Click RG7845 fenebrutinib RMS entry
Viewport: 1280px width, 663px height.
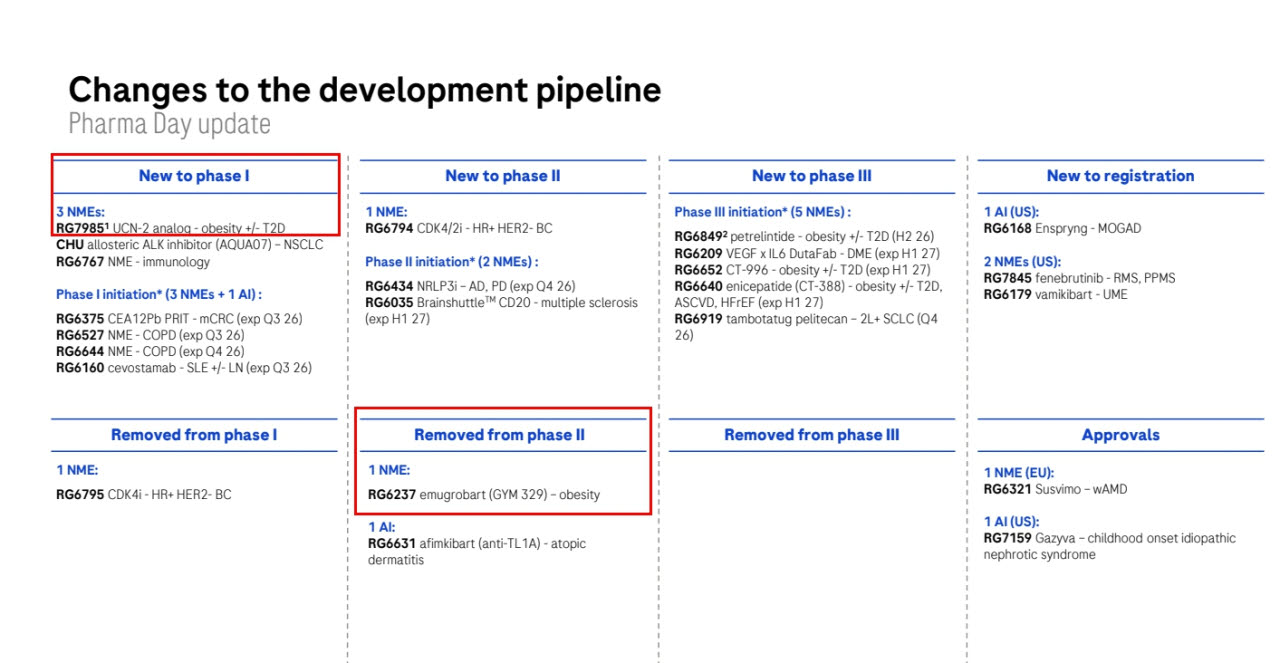(x=1078, y=278)
